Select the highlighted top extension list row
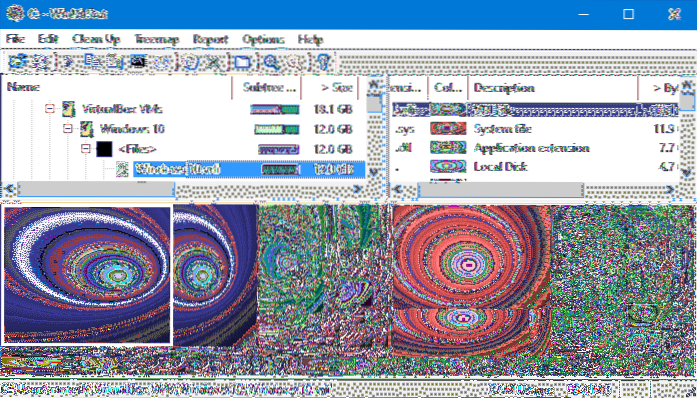This screenshot has height=398, width=697. point(535,109)
